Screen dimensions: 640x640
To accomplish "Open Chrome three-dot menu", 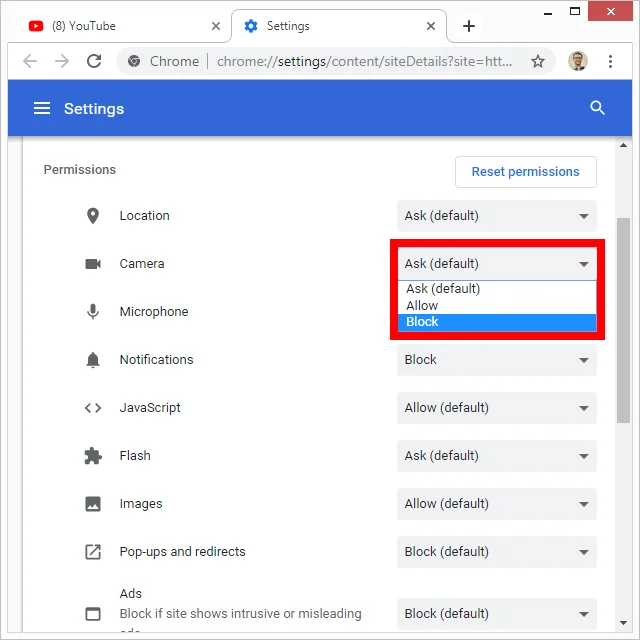I will coord(610,62).
